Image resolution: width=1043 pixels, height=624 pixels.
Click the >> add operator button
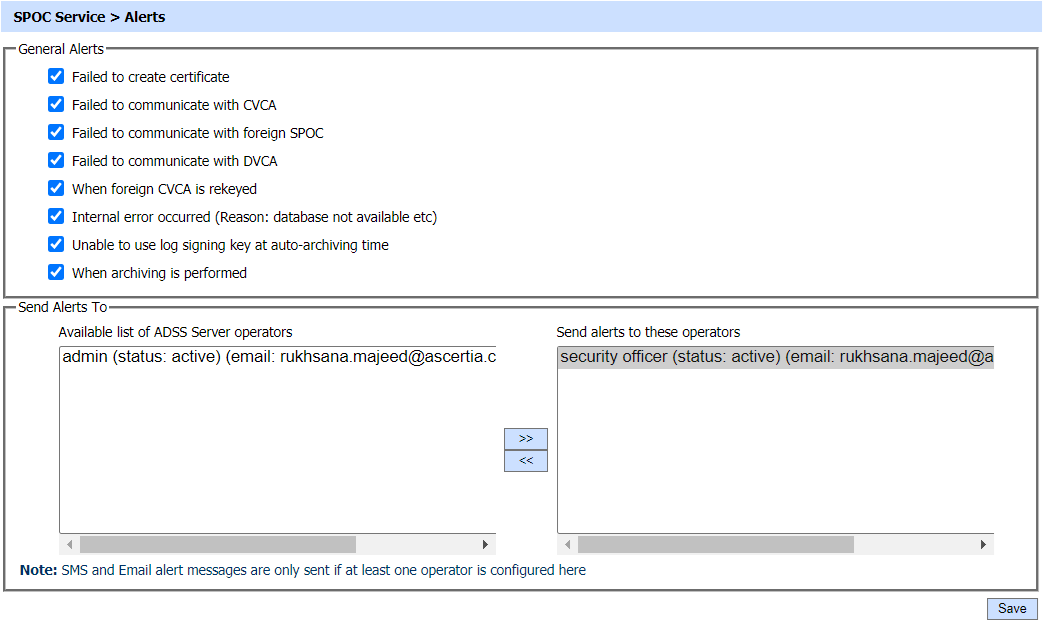click(526, 439)
